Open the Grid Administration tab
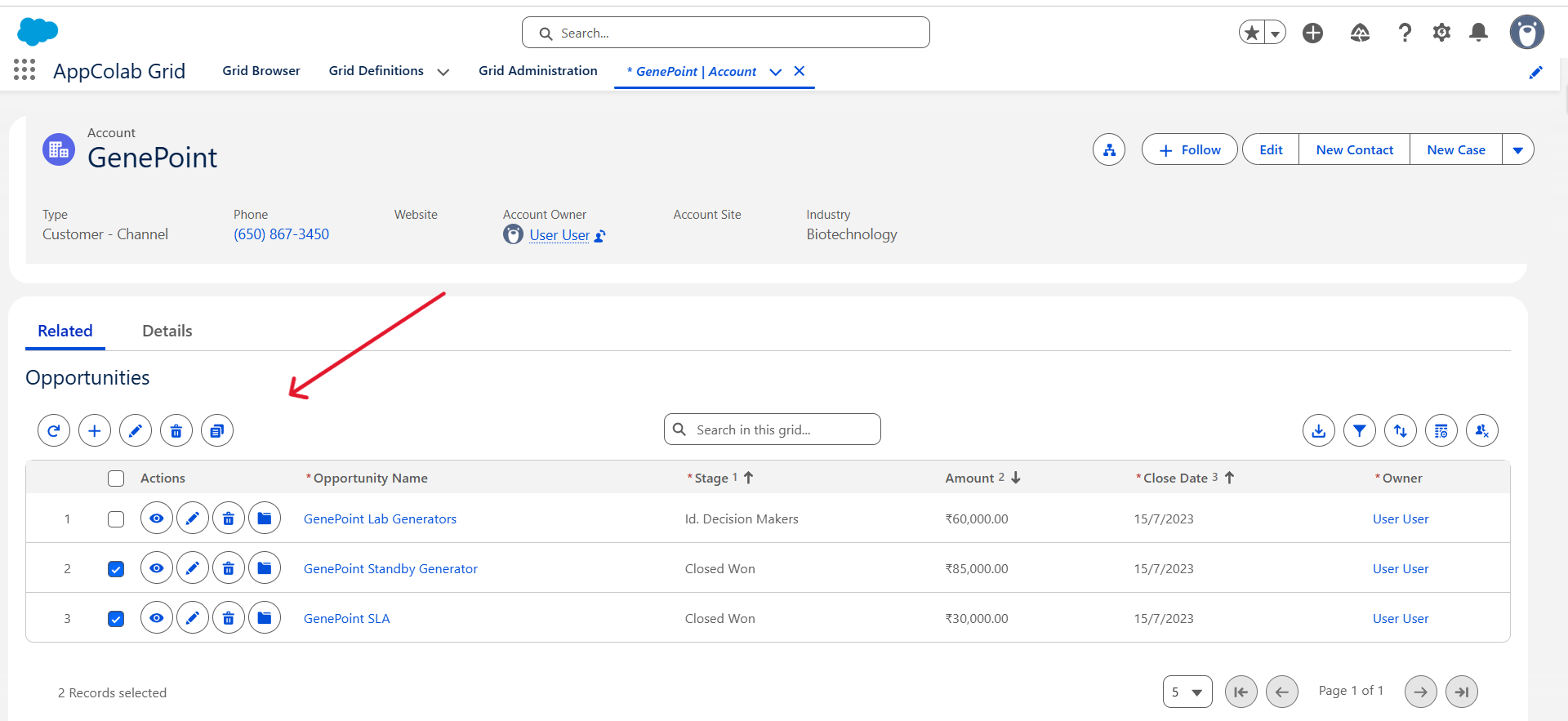Image resolution: width=1568 pixels, height=721 pixels. [x=538, y=71]
